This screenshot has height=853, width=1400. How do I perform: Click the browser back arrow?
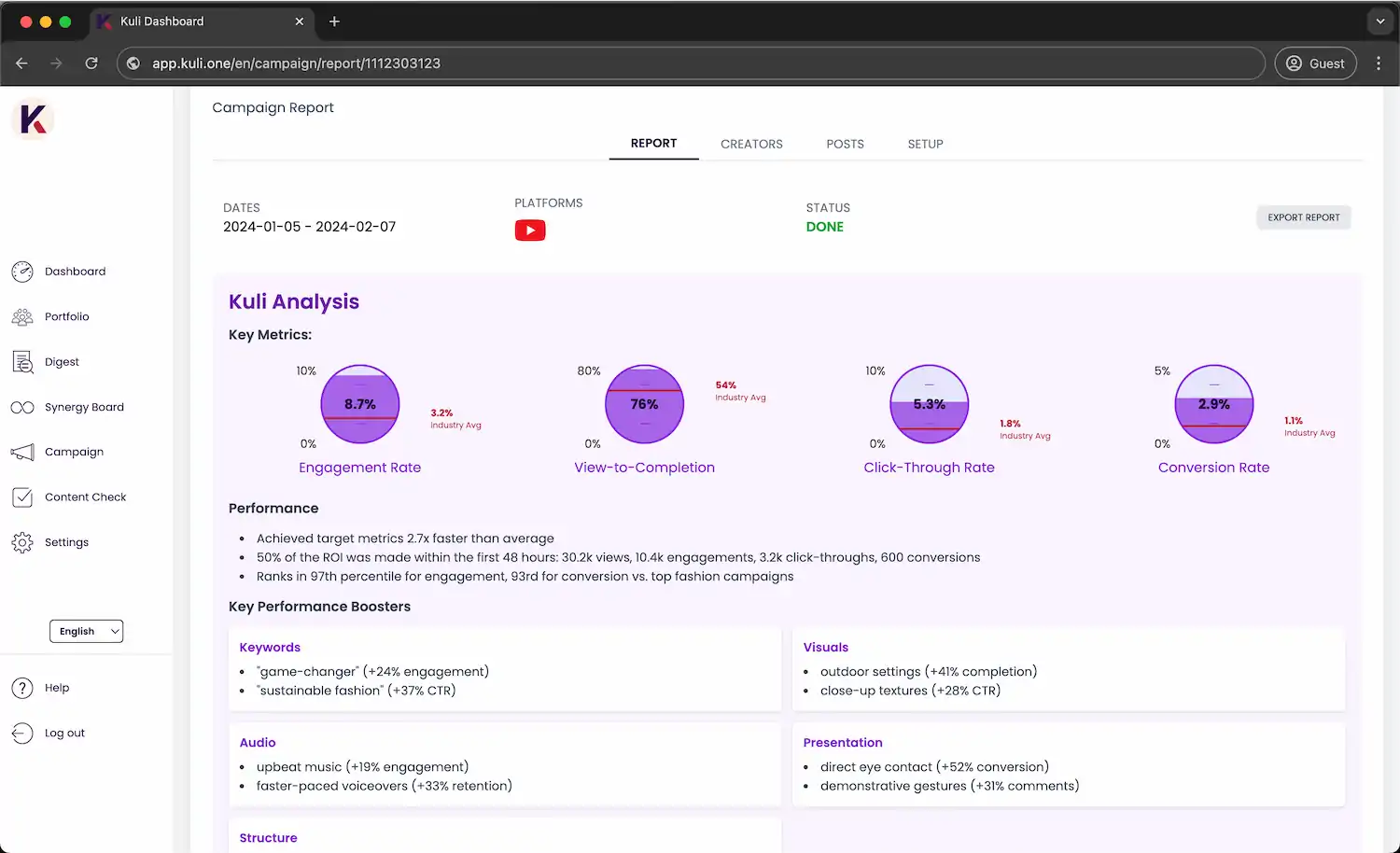(x=21, y=63)
